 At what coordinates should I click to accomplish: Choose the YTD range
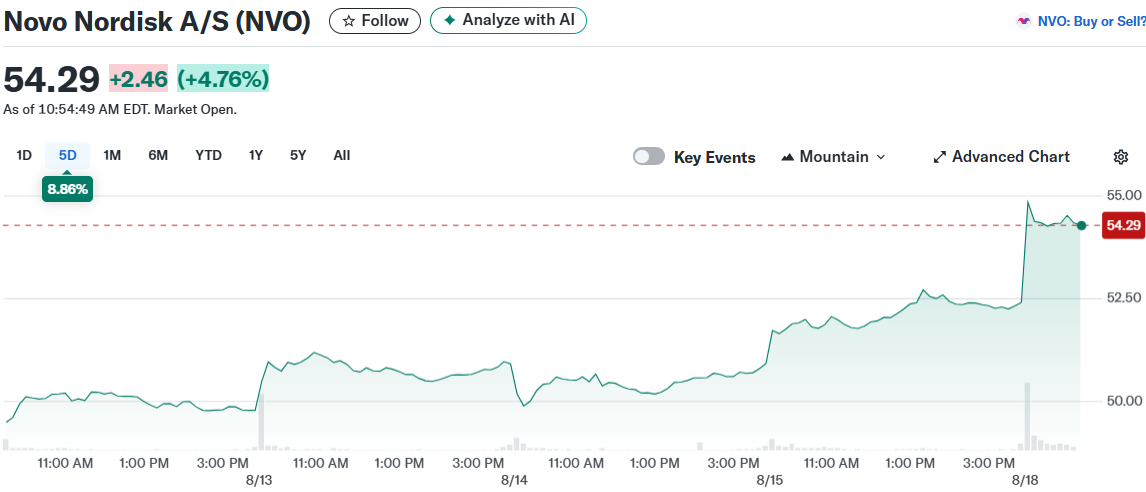pyautogui.click(x=208, y=155)
